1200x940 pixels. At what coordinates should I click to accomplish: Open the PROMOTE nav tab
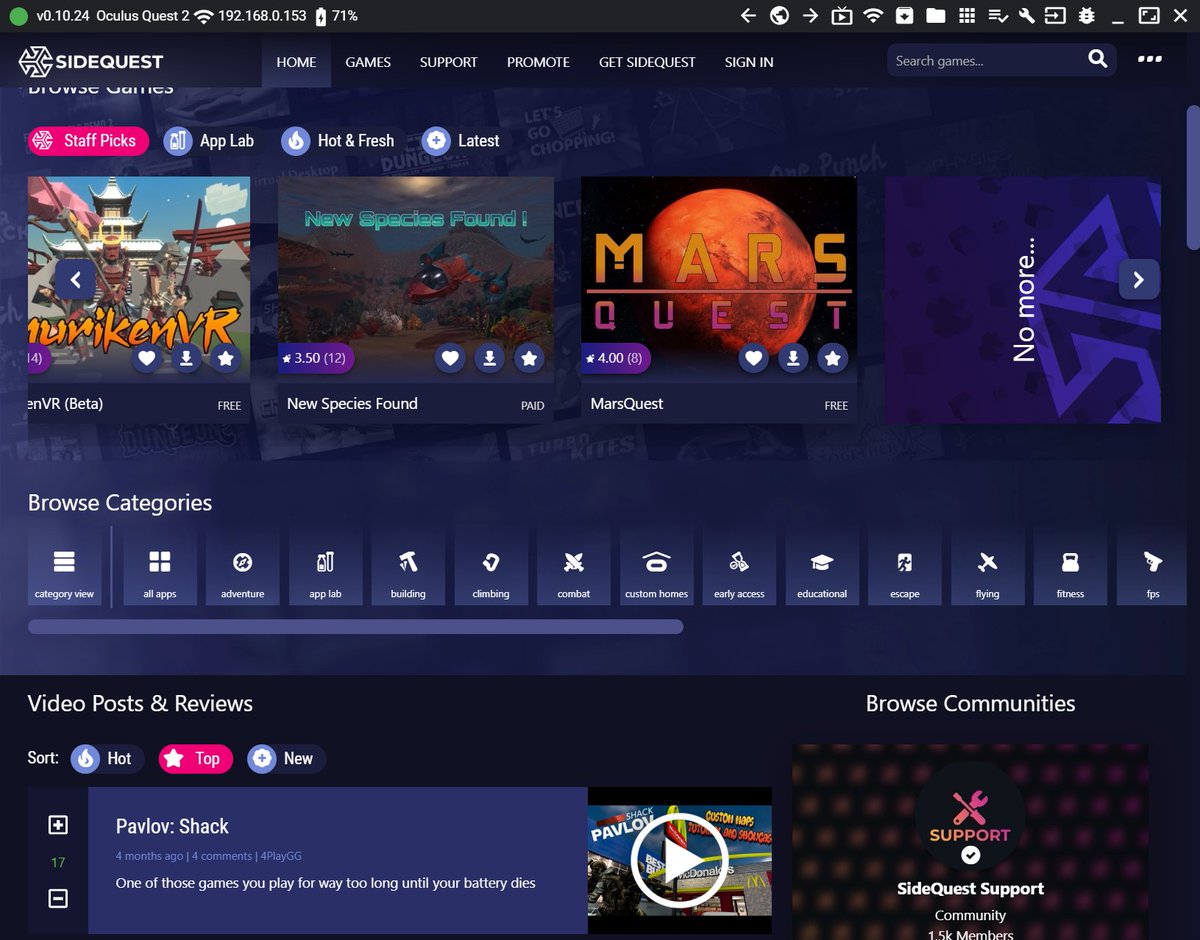click(538, 62)
